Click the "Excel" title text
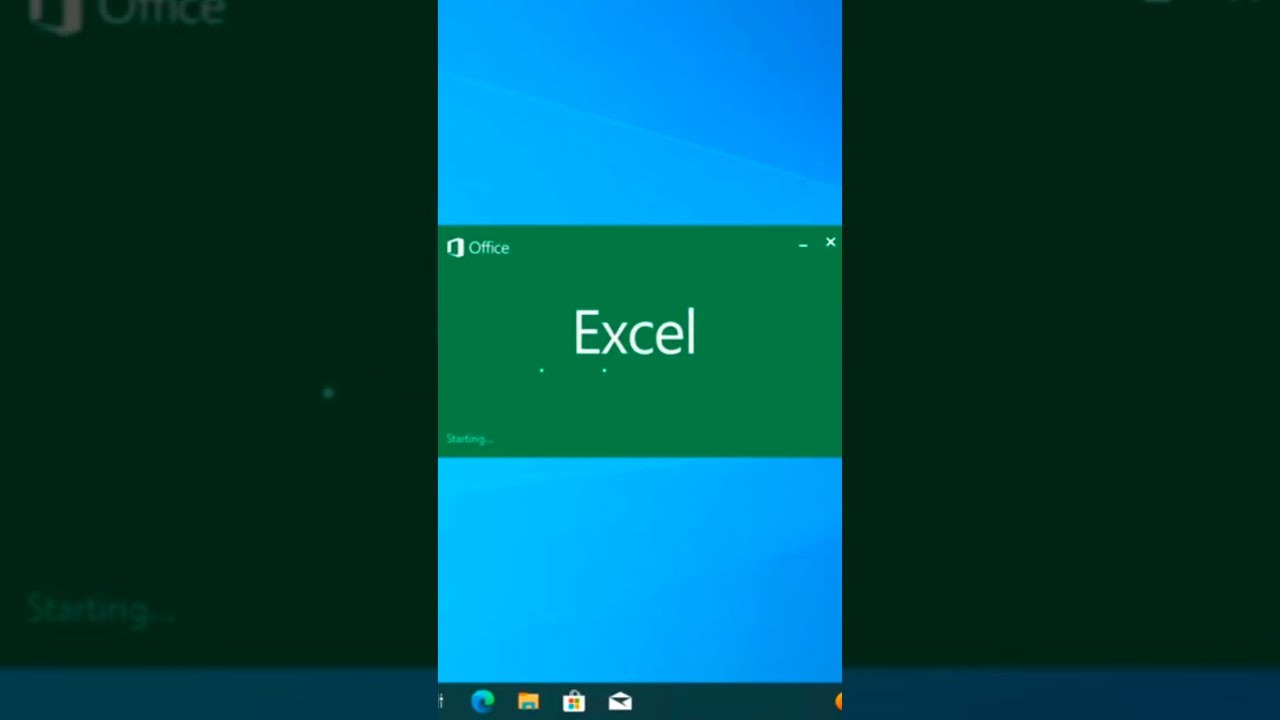This screenshot has height=720, width=1280. (634, 332)
